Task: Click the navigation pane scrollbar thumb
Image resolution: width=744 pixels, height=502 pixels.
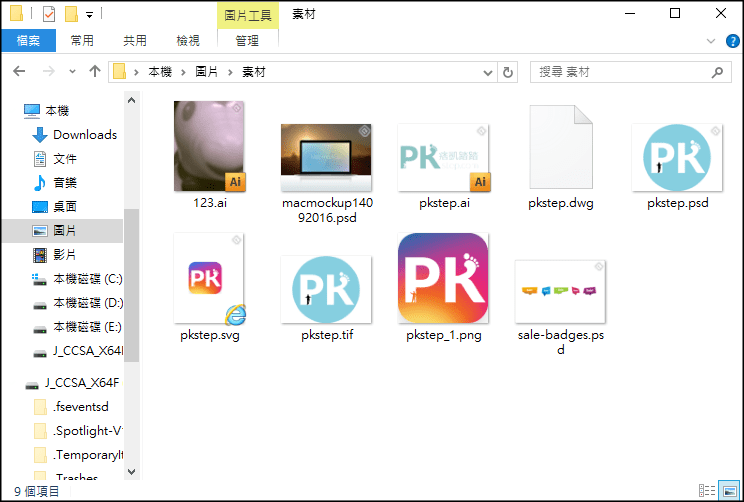Action: 131,285
